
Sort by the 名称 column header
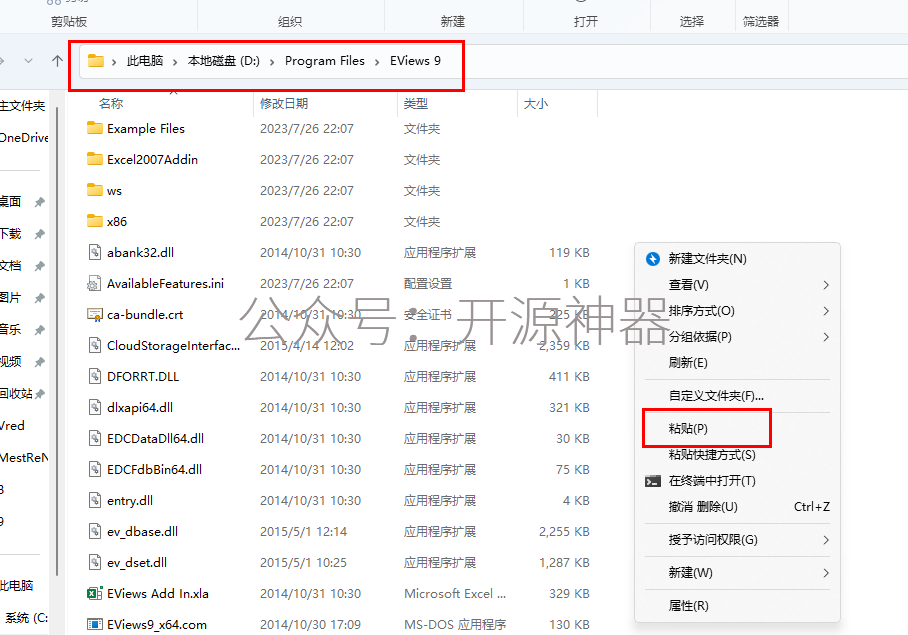tap(111, 104)
